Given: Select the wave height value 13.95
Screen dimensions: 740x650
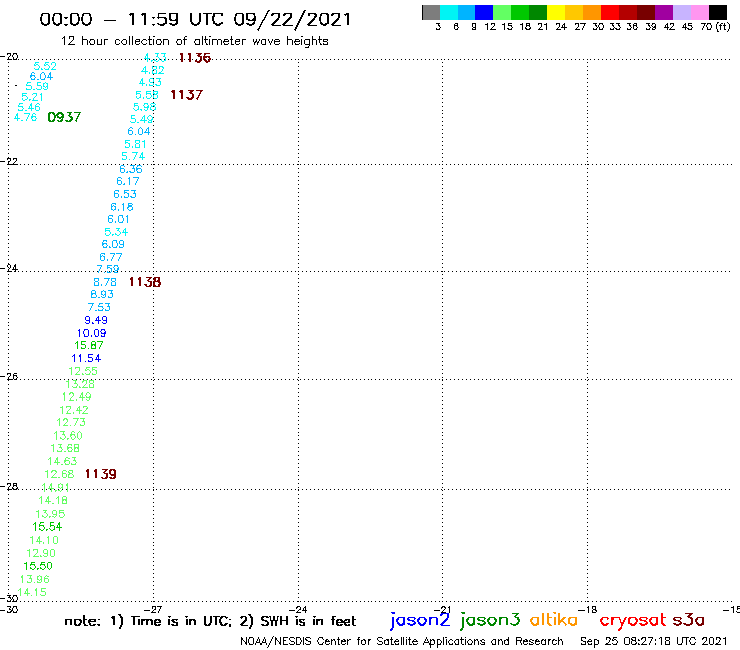Looking at the screenshot, I should [x=50, y=514].
